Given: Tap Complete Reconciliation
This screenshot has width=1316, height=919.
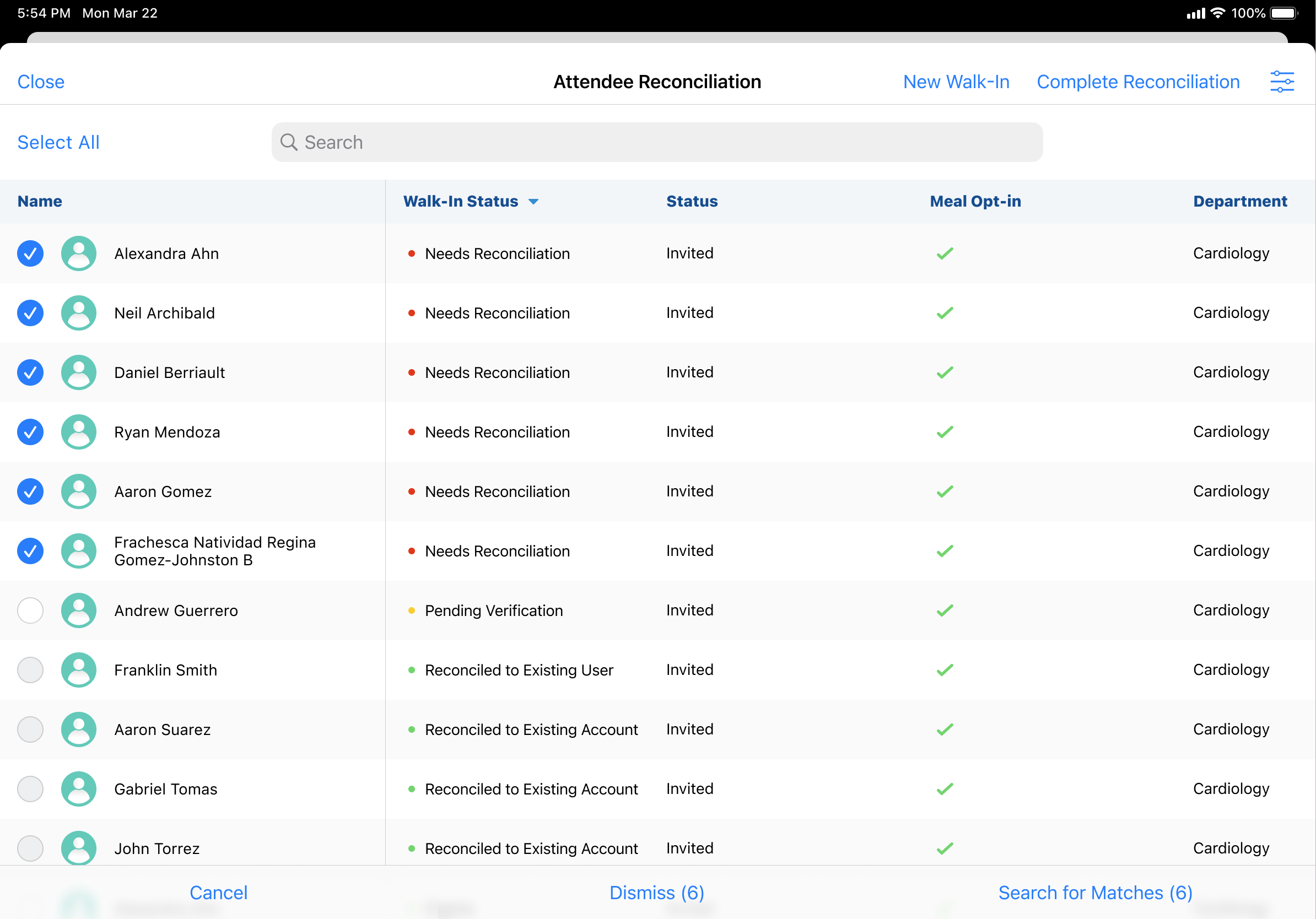Looking at the screenshot, I should tap(1138, 82).
